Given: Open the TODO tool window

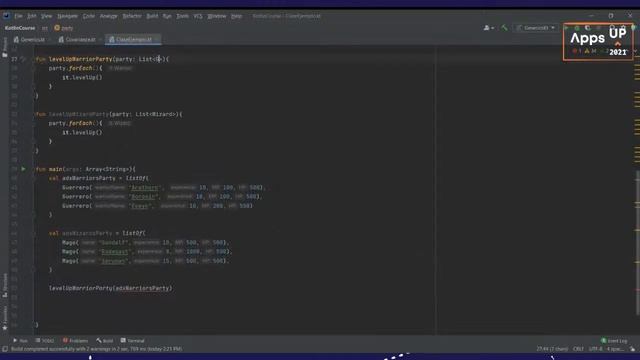Looking at the screenshot, I should (x=44, y=340).
